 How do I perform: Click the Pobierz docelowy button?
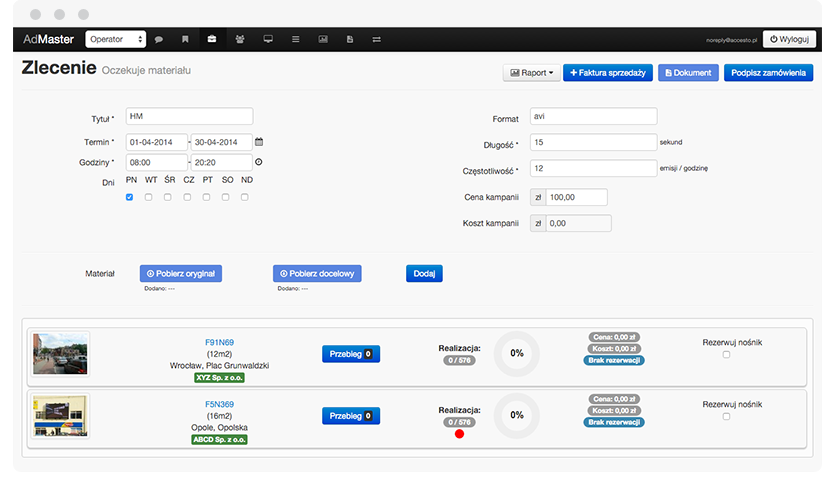pos(317,274)
